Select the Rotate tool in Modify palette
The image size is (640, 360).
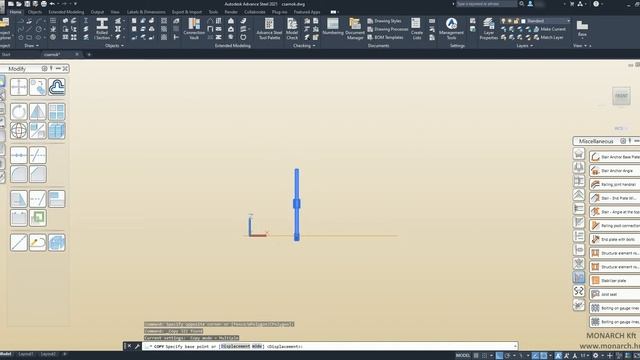coord(19,111)
